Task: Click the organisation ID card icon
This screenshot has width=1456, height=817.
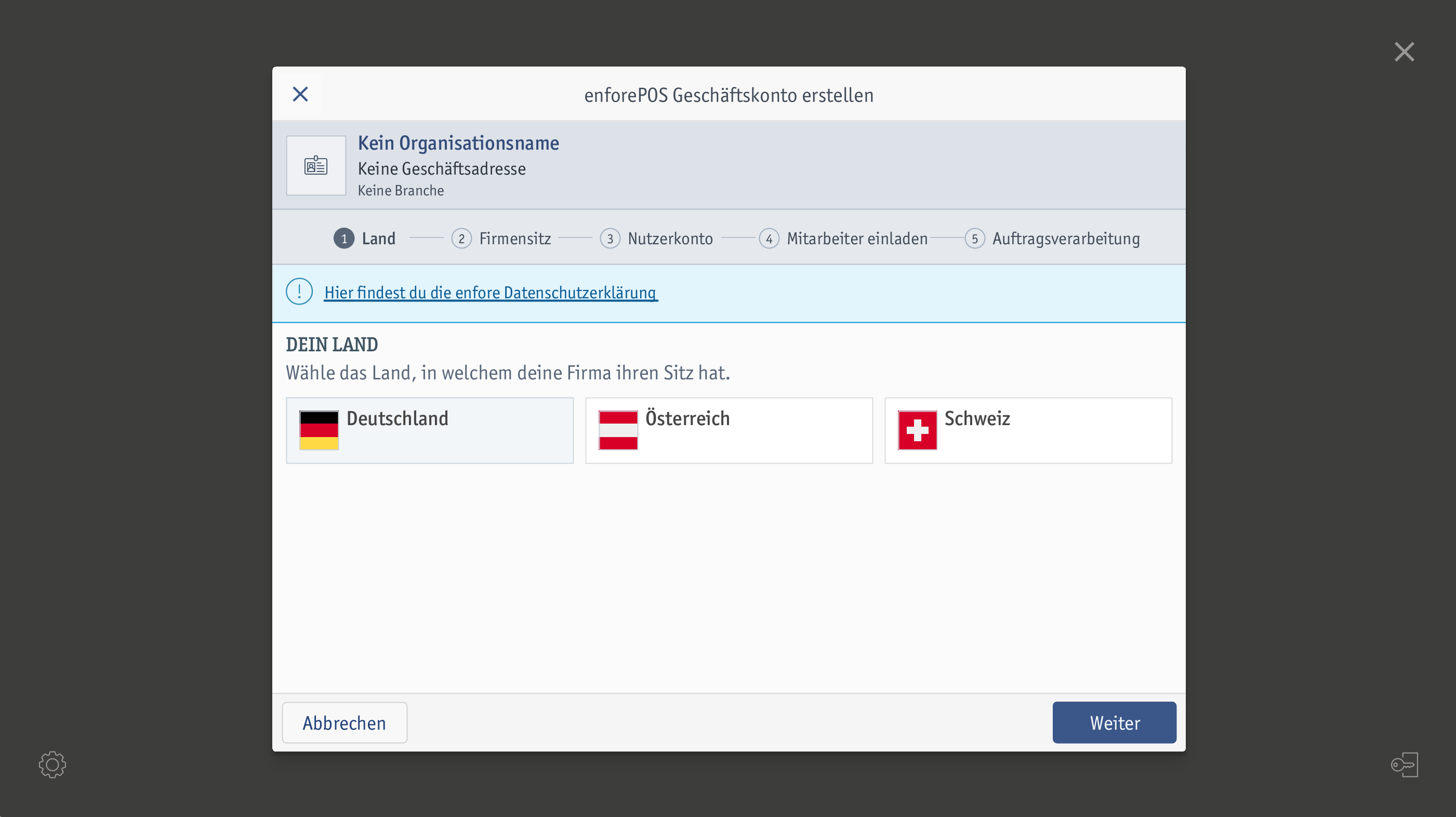Action: coord(316,166)
